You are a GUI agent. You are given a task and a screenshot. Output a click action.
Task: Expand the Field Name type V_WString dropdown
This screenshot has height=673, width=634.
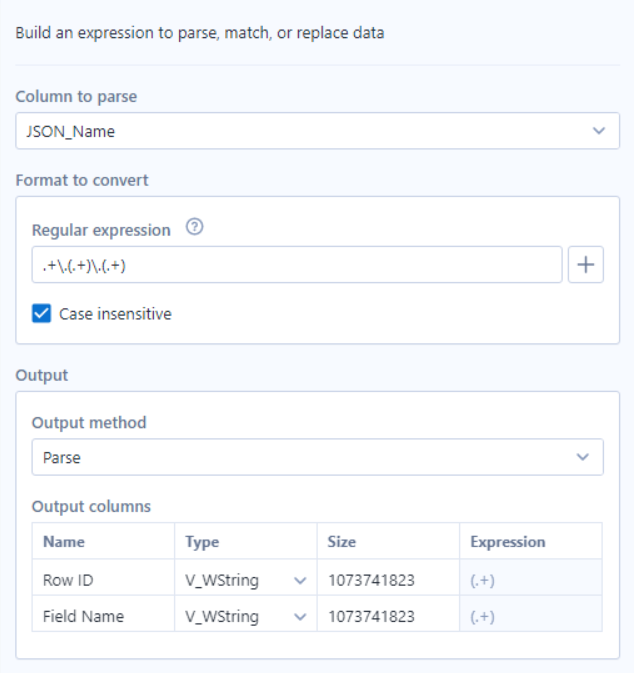point(246,616)
